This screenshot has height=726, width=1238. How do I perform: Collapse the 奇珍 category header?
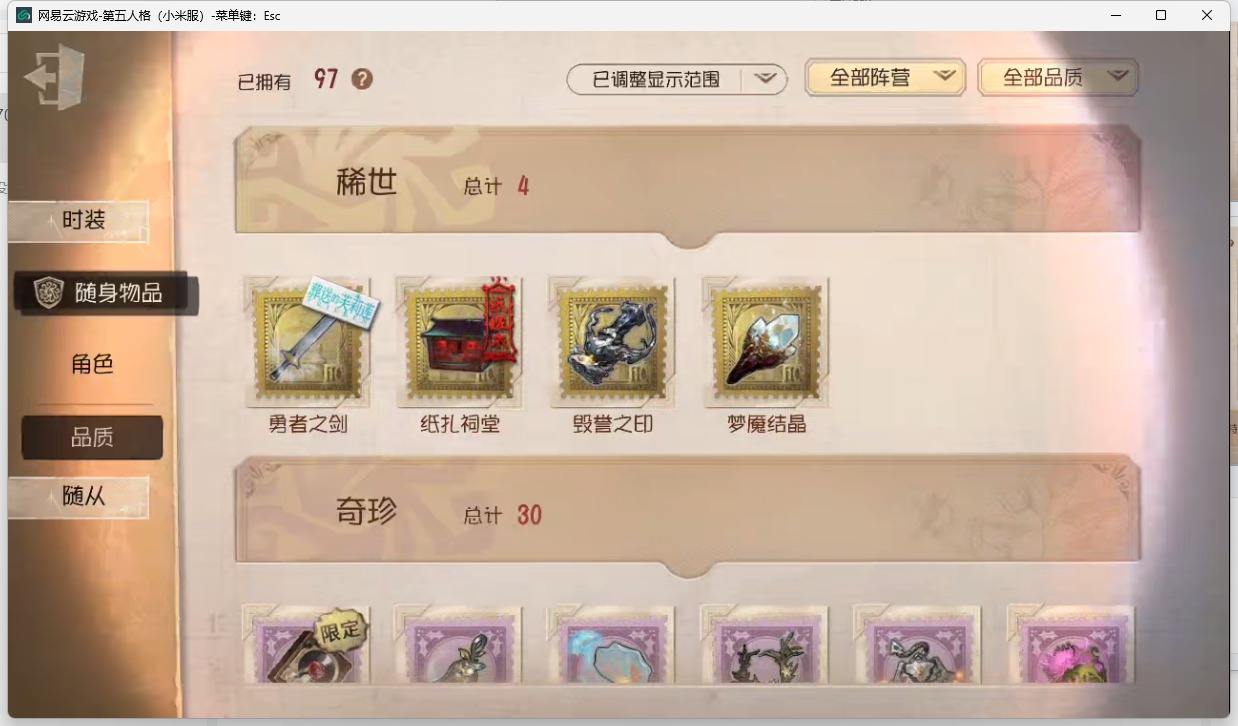[x=687, y=516]
